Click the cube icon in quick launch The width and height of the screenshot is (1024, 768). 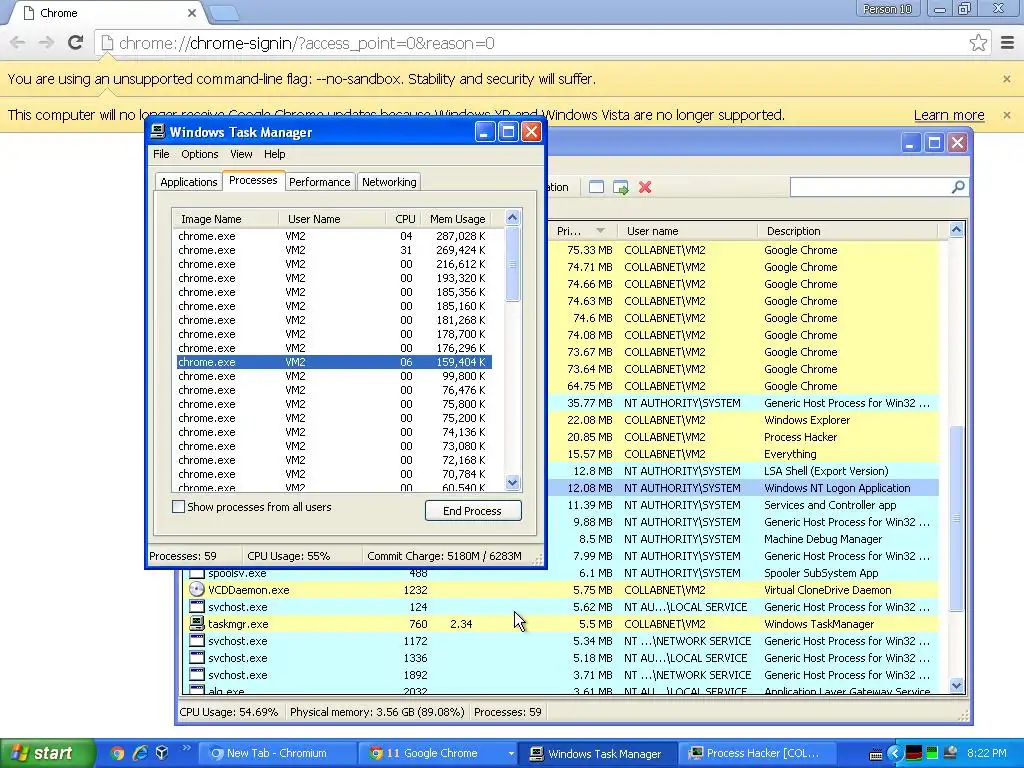pyautogui.click(x=162, y=753)
